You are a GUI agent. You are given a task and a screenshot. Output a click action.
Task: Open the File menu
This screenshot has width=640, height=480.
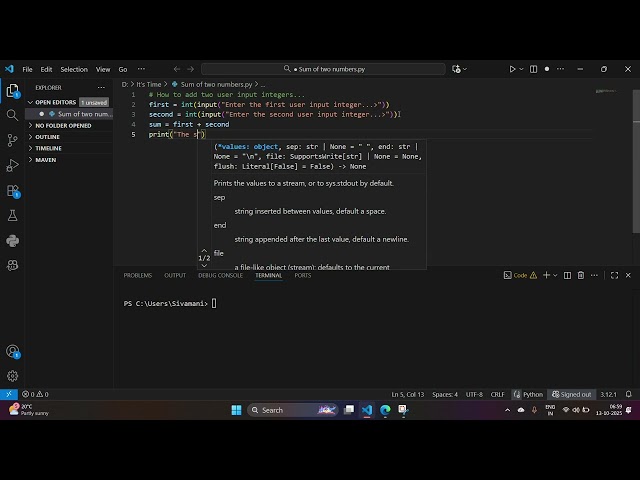coord(27,69)
